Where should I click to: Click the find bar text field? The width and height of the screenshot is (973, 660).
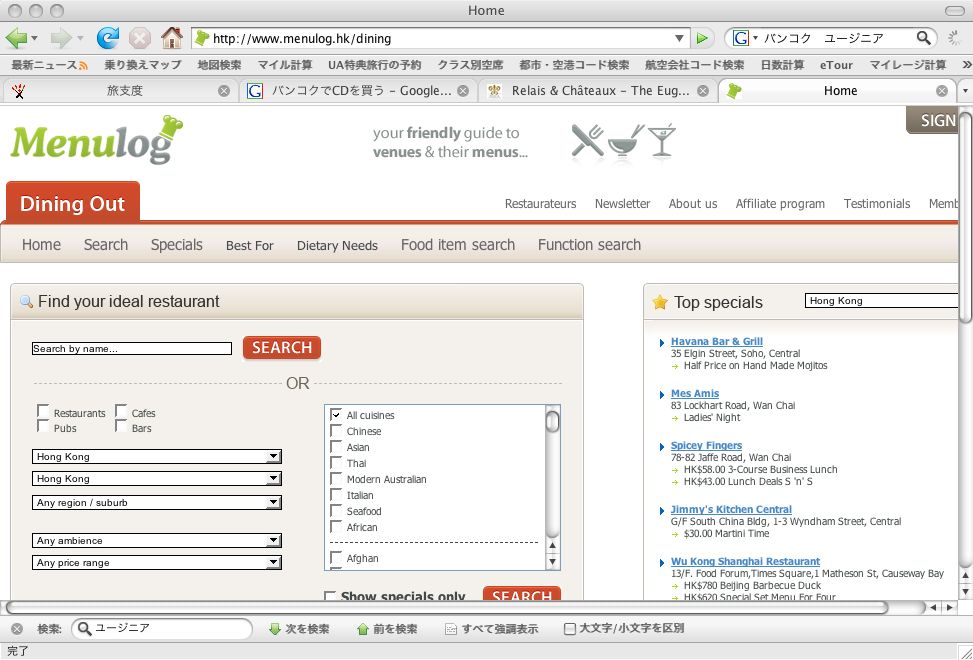tap(161, 629)
